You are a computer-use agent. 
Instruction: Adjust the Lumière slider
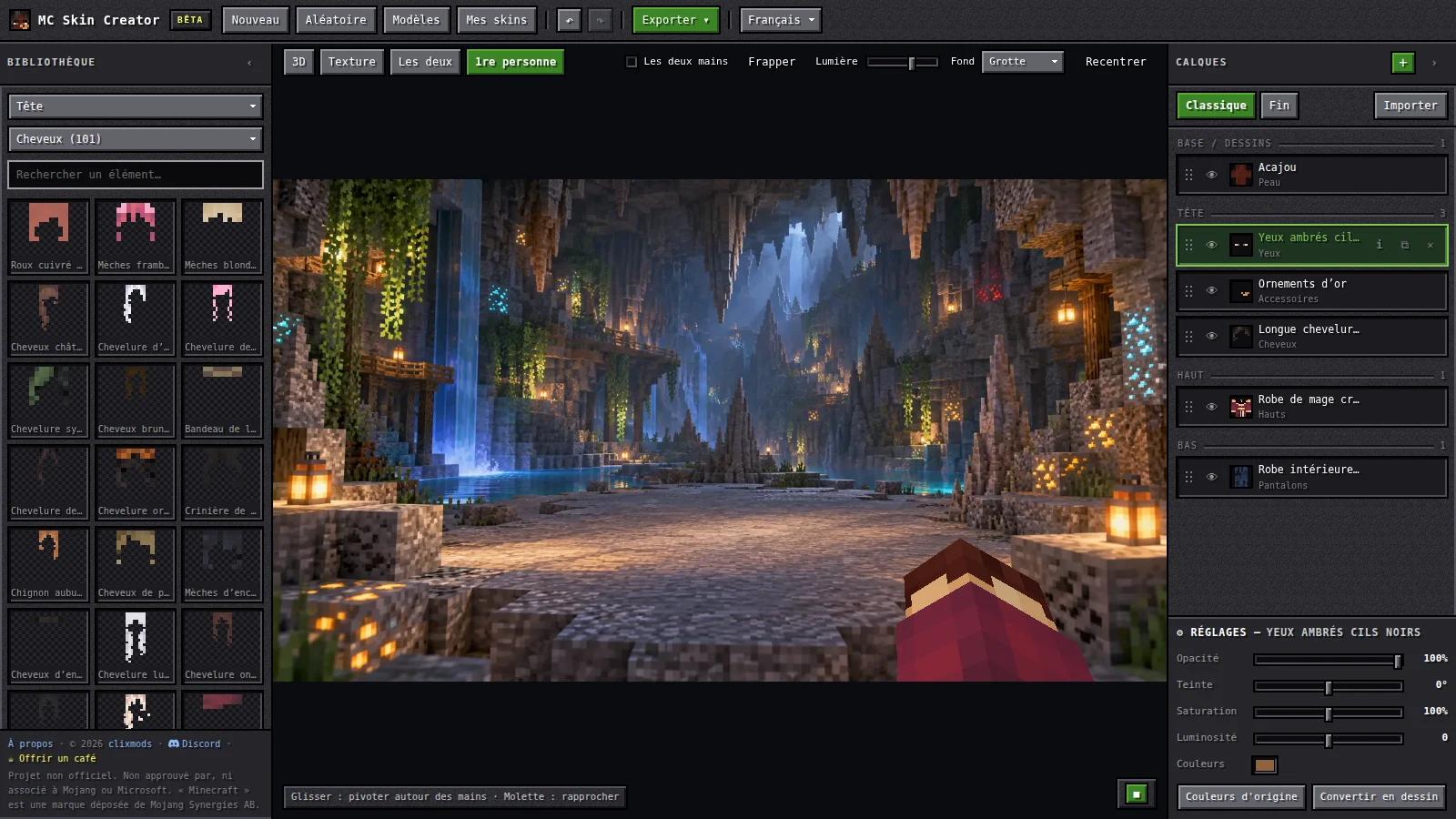pos(903,62)
